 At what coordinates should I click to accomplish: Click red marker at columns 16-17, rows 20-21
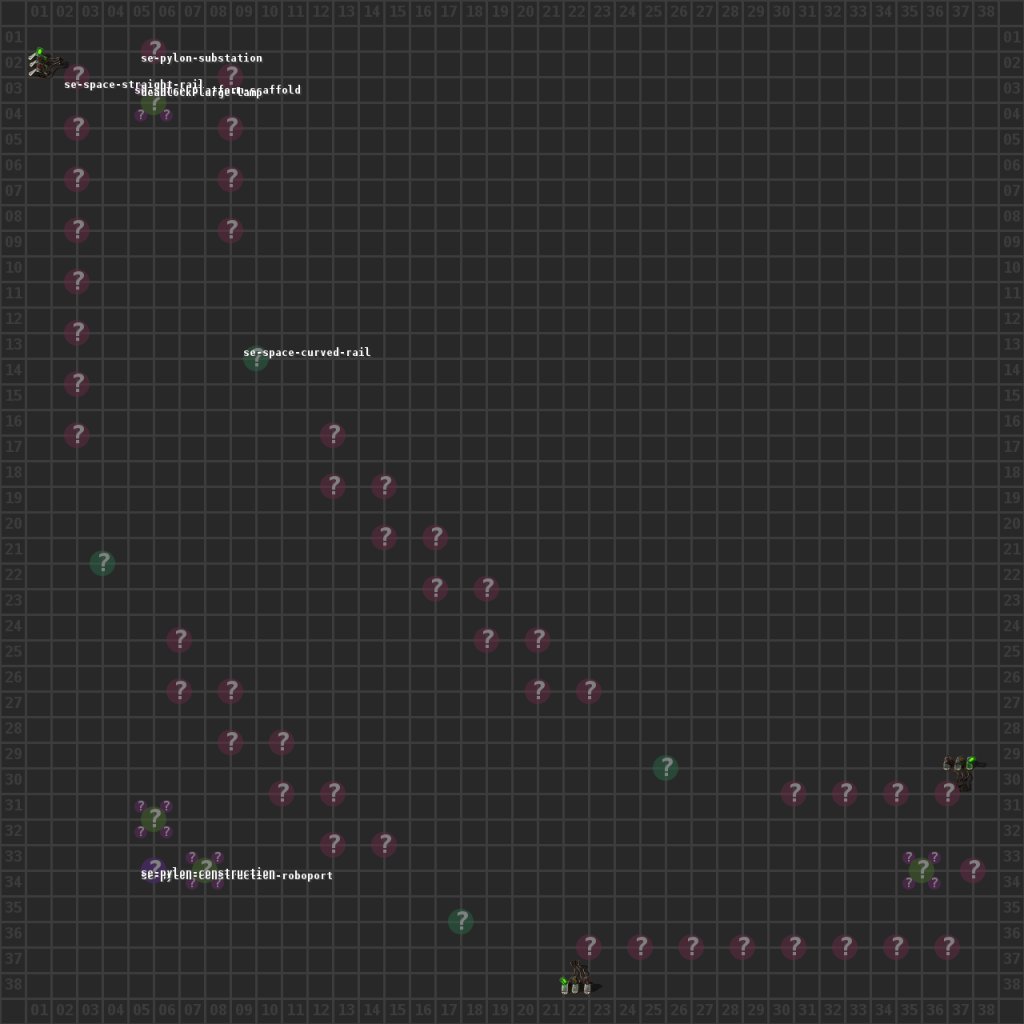coord(435,537)
